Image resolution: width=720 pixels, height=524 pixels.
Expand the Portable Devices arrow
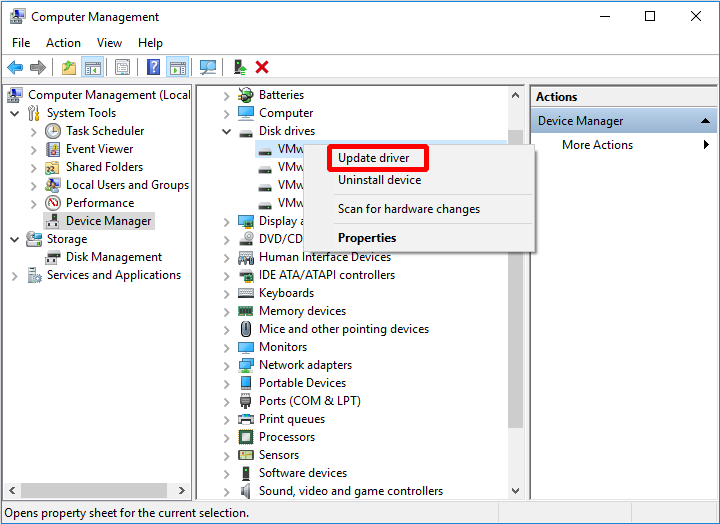pos(226,383)
